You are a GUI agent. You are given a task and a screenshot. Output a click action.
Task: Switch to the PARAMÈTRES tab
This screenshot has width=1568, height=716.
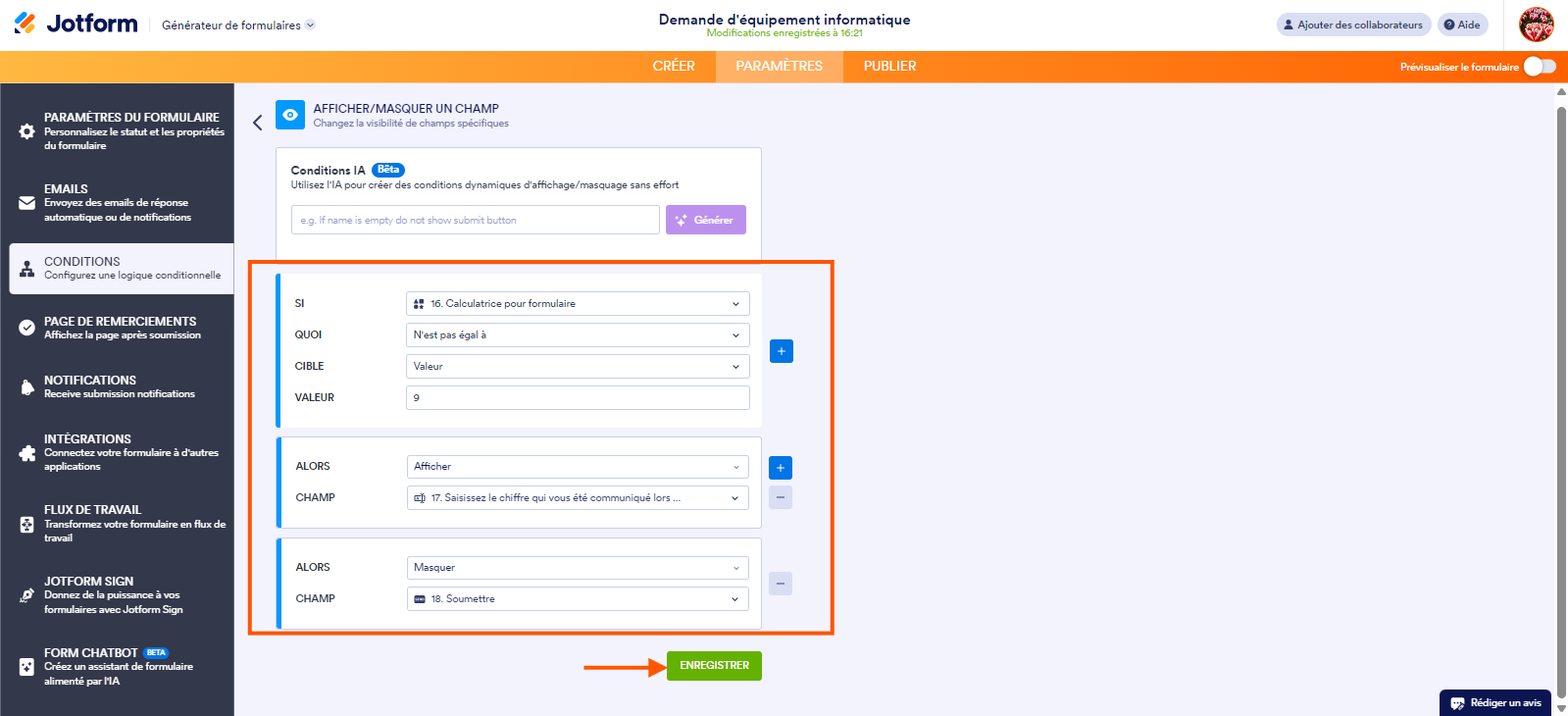click(x=780, y=67)
